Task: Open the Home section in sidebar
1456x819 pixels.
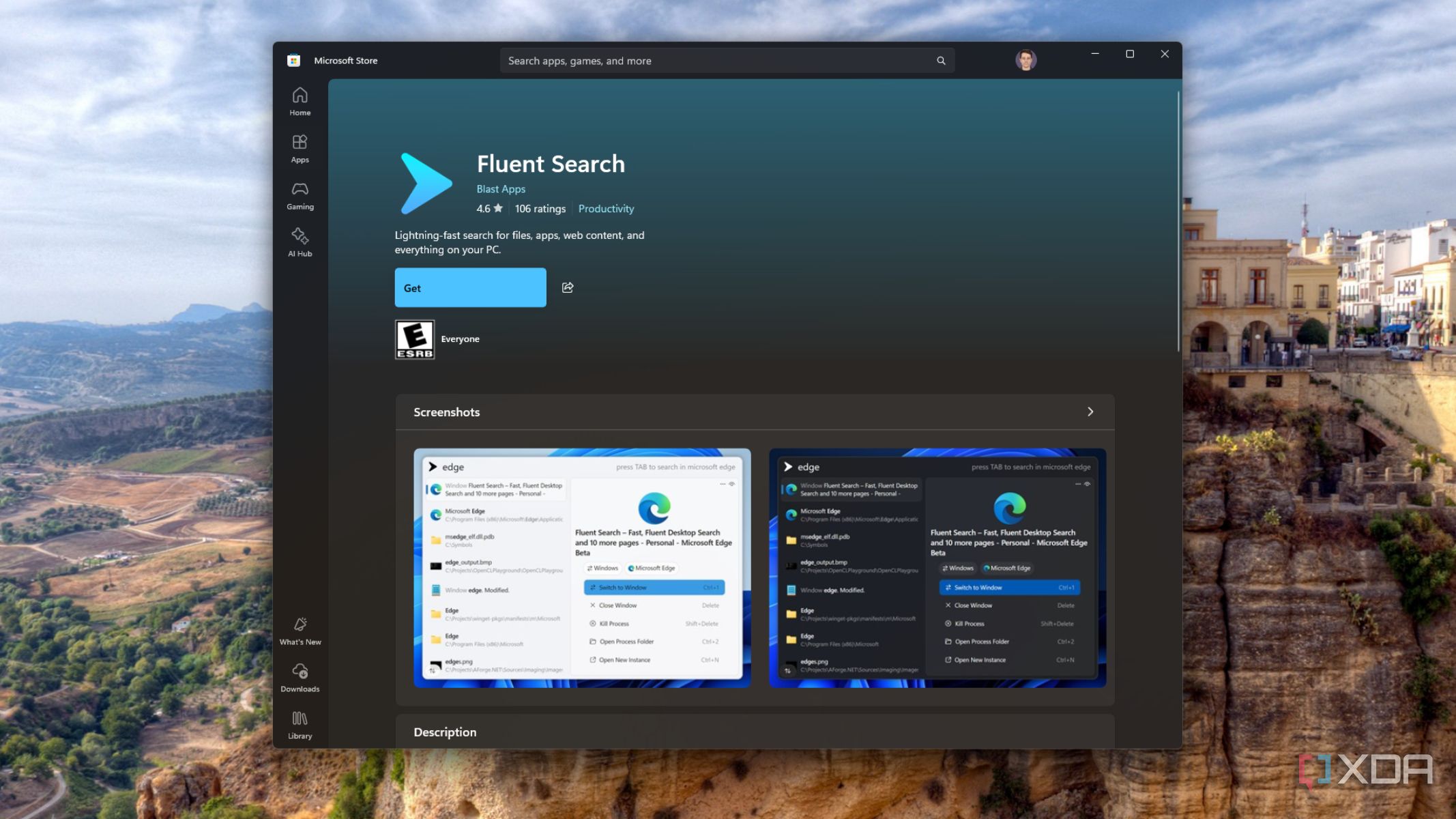Action: [300, 102]
